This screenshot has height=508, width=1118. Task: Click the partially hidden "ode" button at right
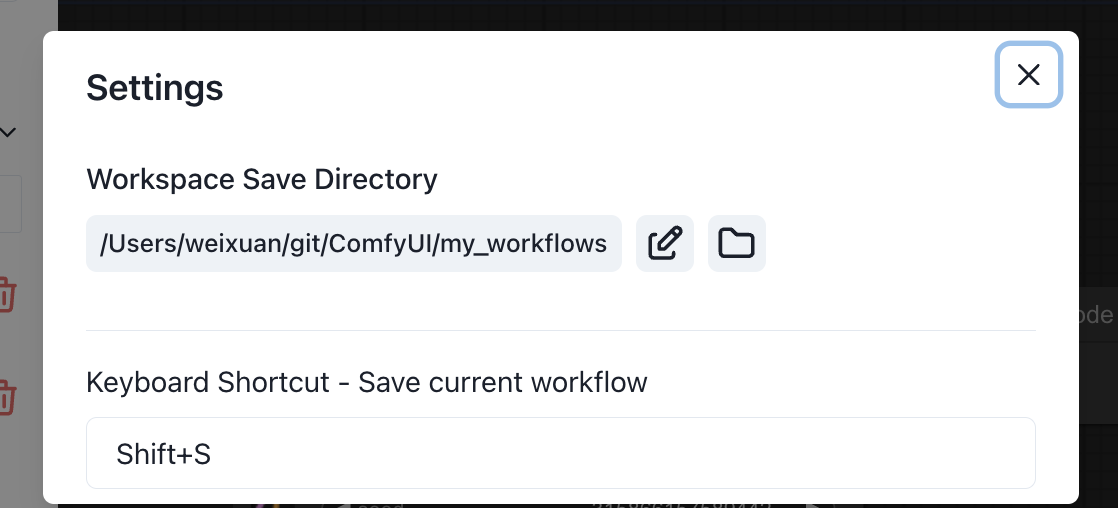1098,315
